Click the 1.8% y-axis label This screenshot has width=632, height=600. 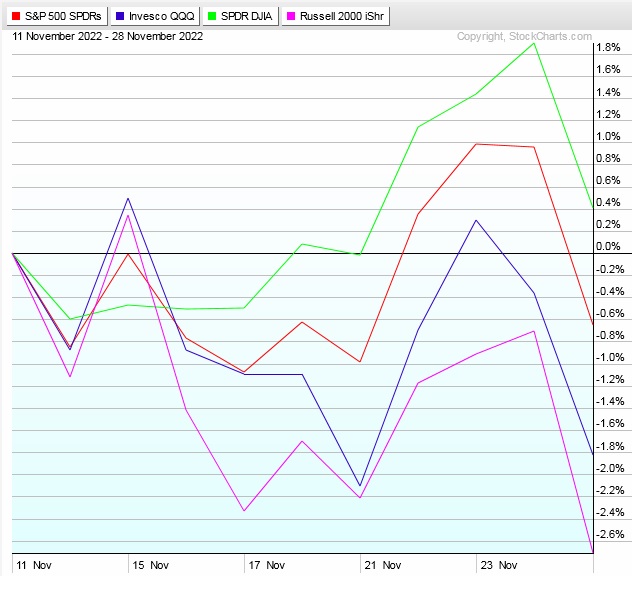click(x=608, y=48)
